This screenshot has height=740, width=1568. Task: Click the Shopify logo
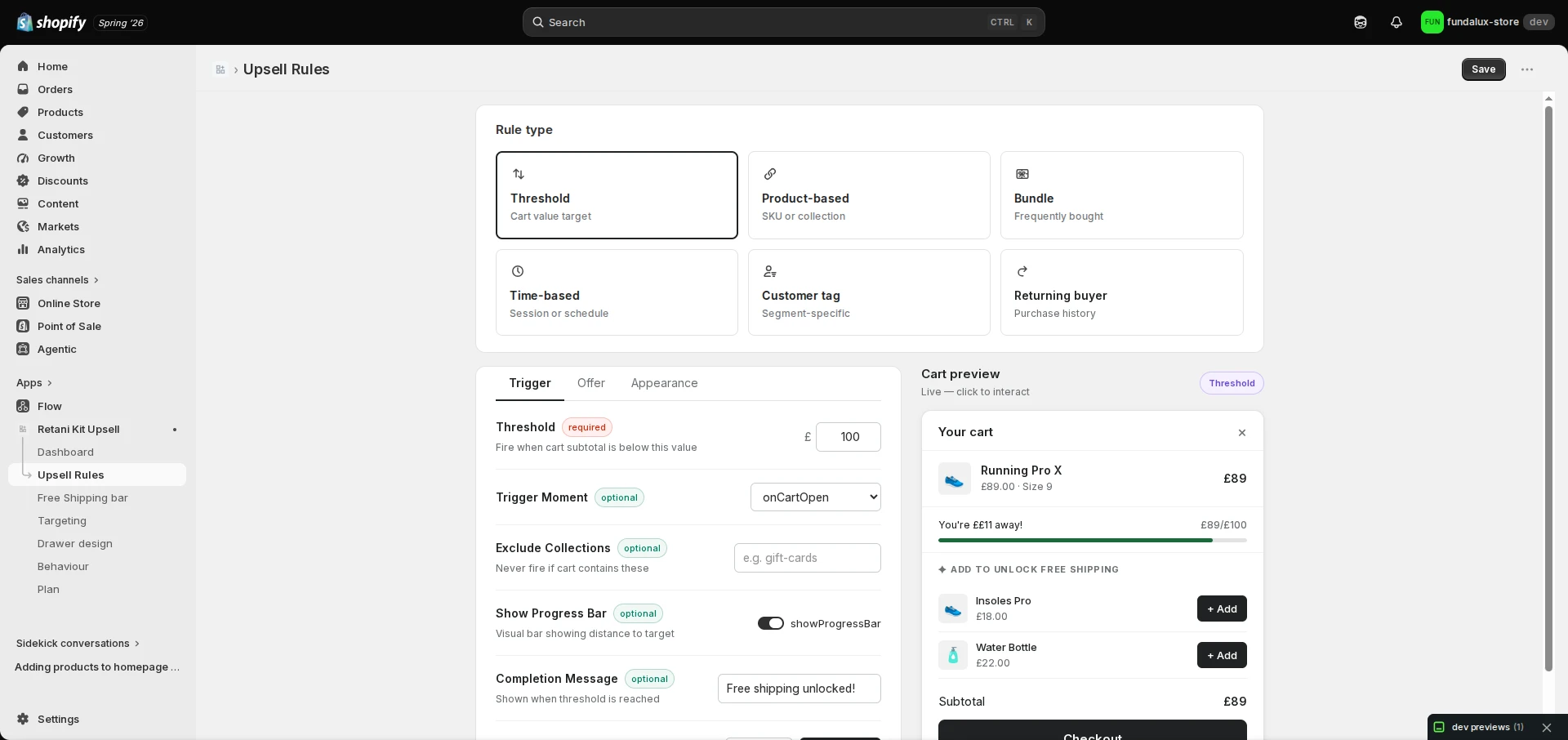pos(51,22)
